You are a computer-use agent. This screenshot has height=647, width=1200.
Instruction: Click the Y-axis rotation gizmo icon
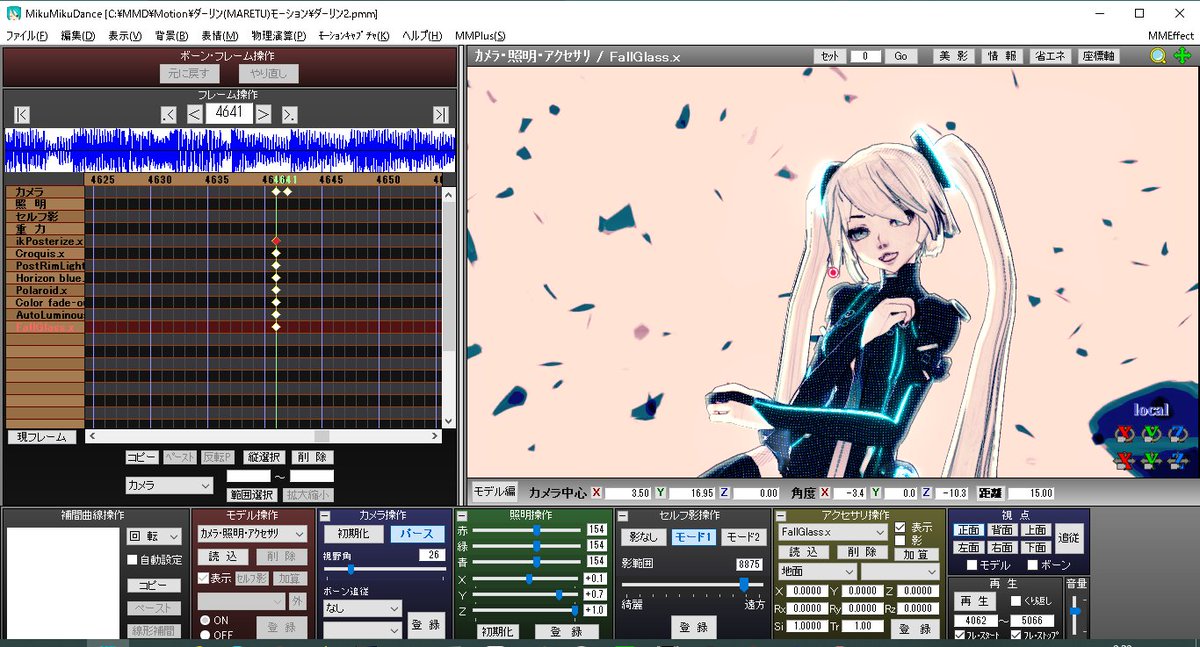click(x=1151, y=433)
